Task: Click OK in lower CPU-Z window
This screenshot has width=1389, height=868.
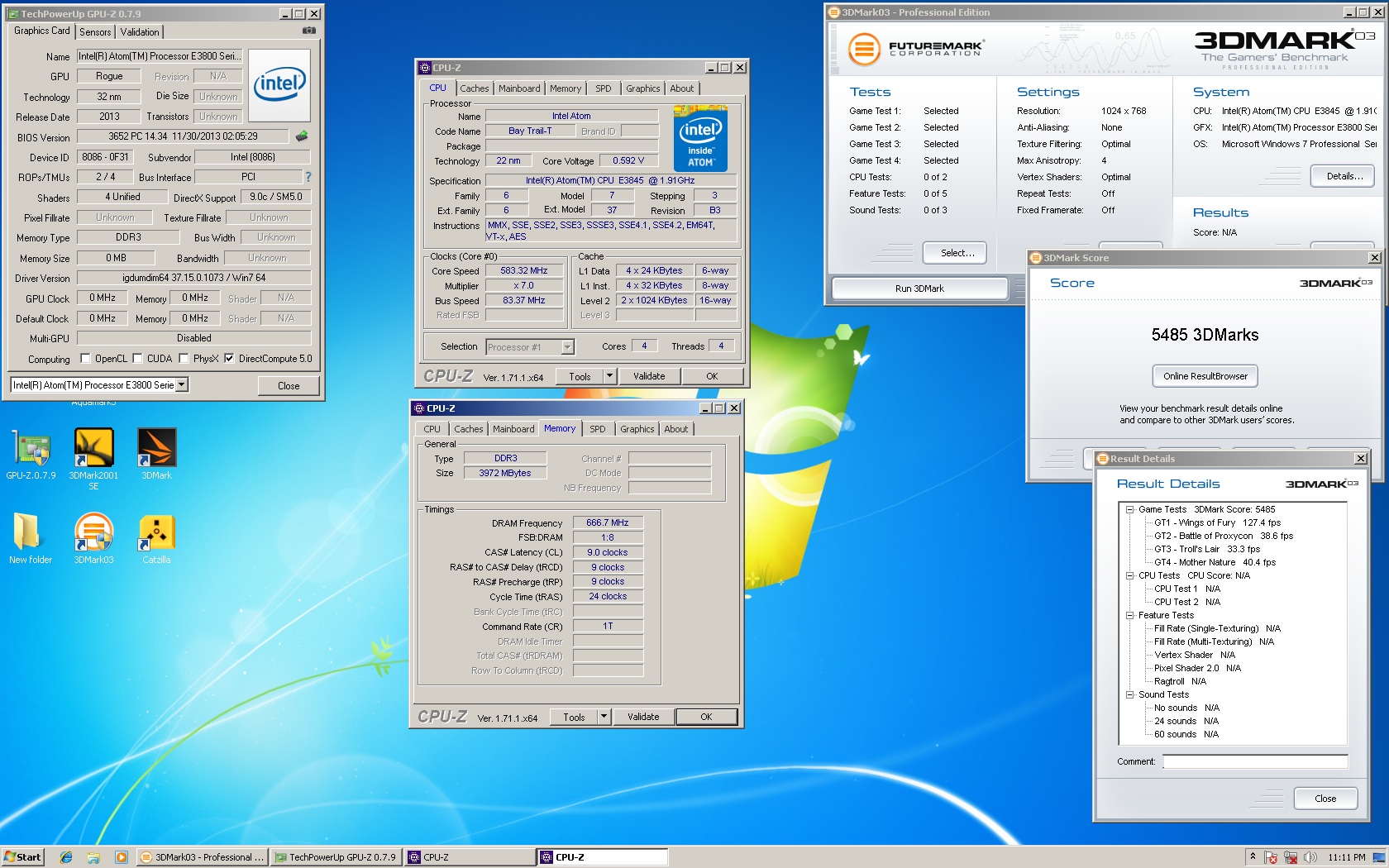Action: point(706,717)
